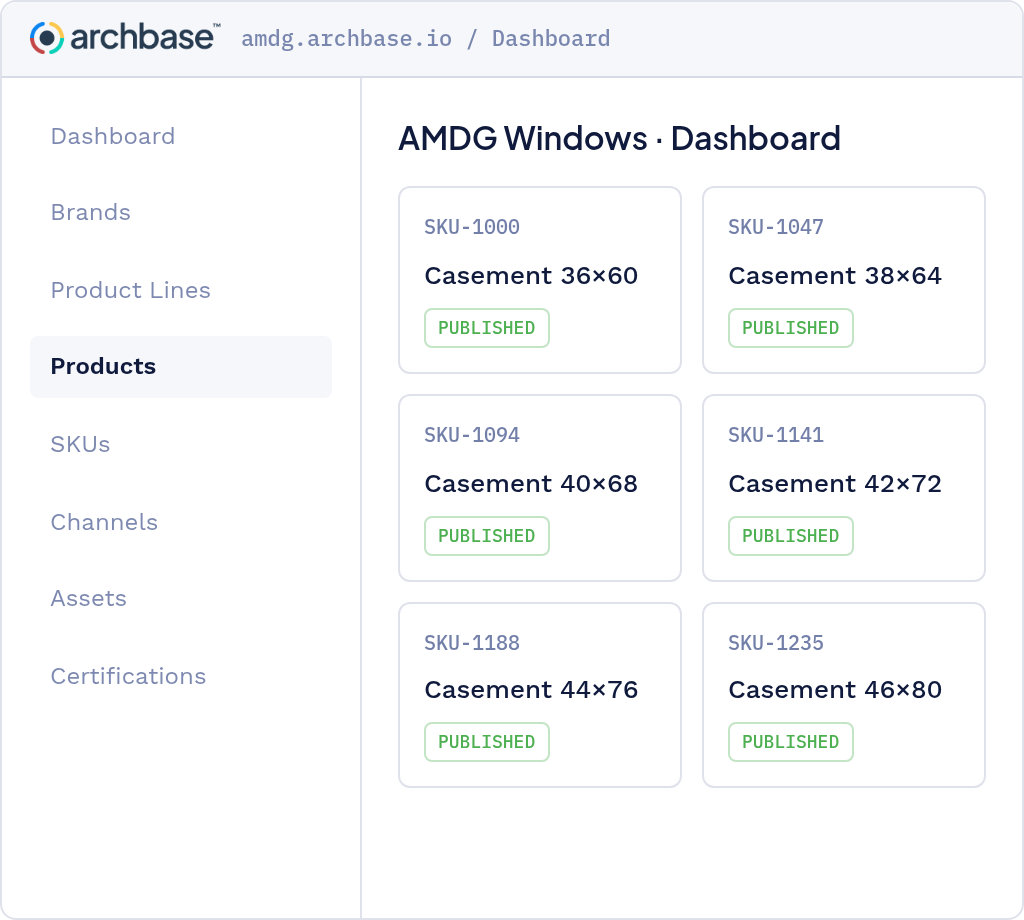Image resolution: width=1024 pixels, height=920 pixels.
Task: Click the SKU-1141 label
Action: pyautogui.click(x=776, y=435)
